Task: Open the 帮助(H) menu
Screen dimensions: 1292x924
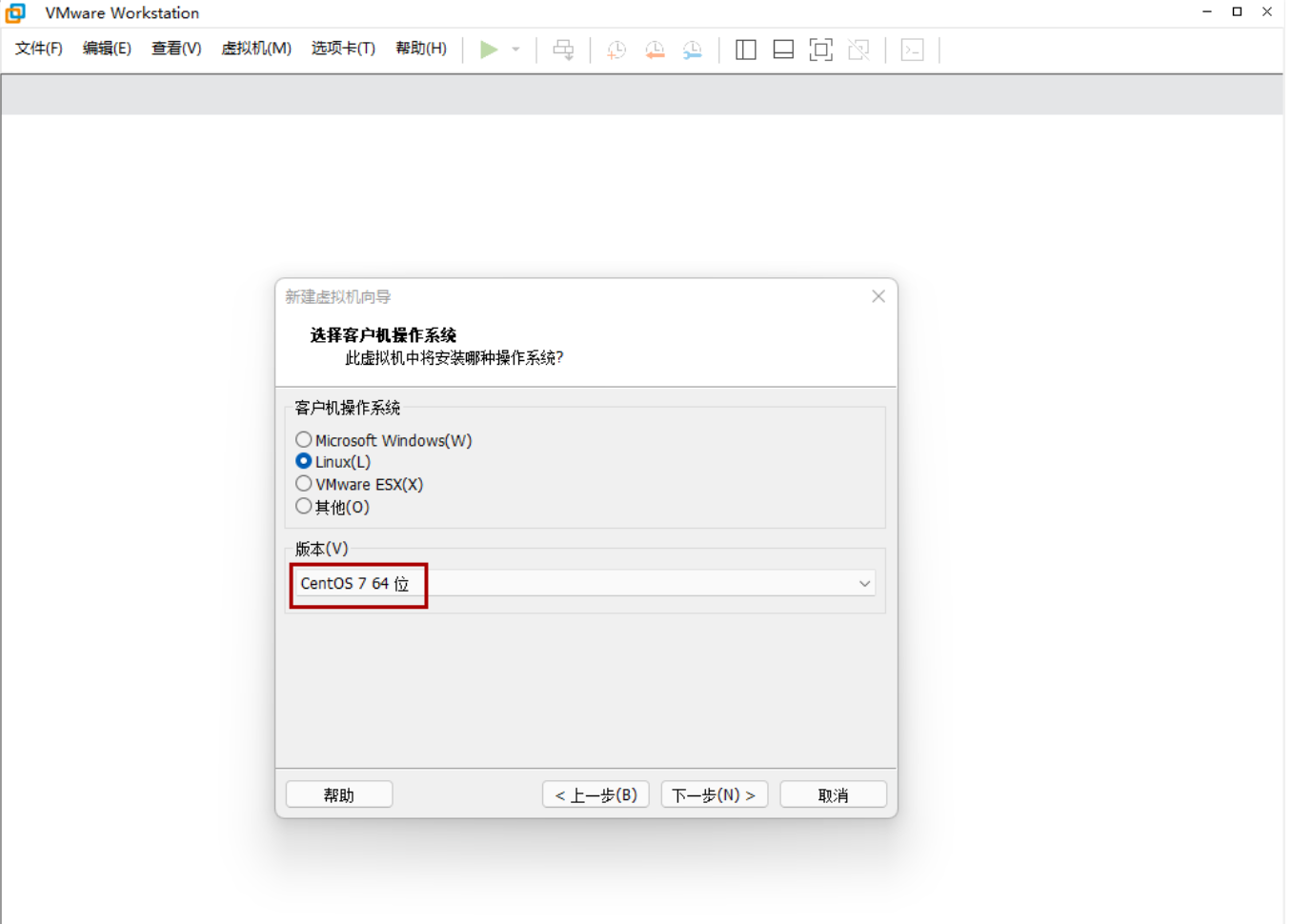Action: 421,49
